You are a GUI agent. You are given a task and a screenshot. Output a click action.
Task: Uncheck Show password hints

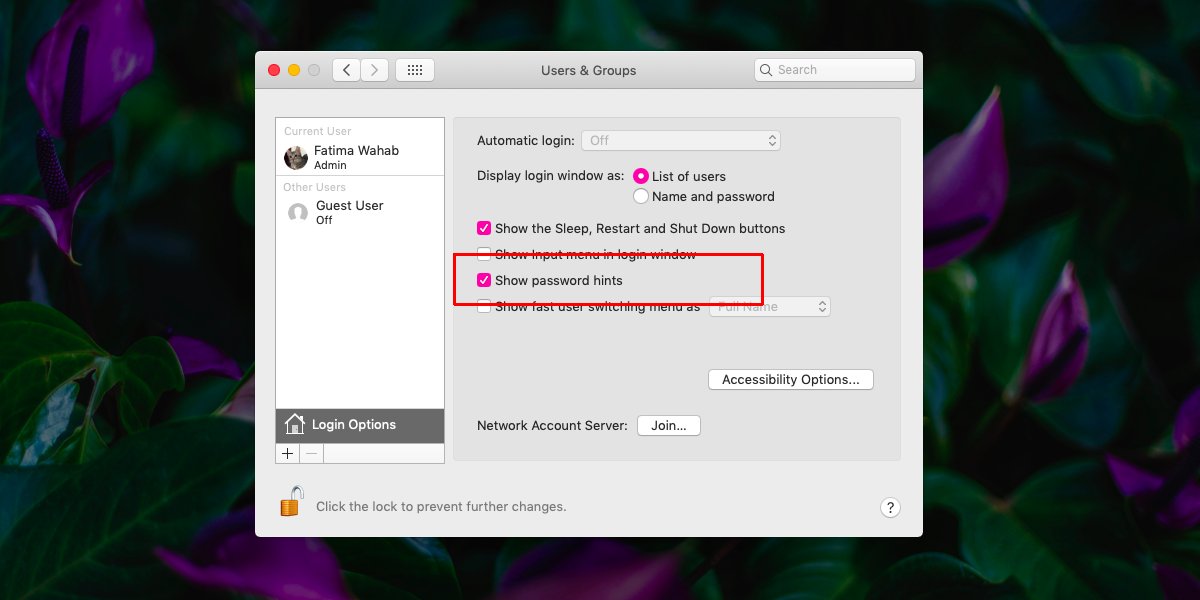tap(484, 280)
